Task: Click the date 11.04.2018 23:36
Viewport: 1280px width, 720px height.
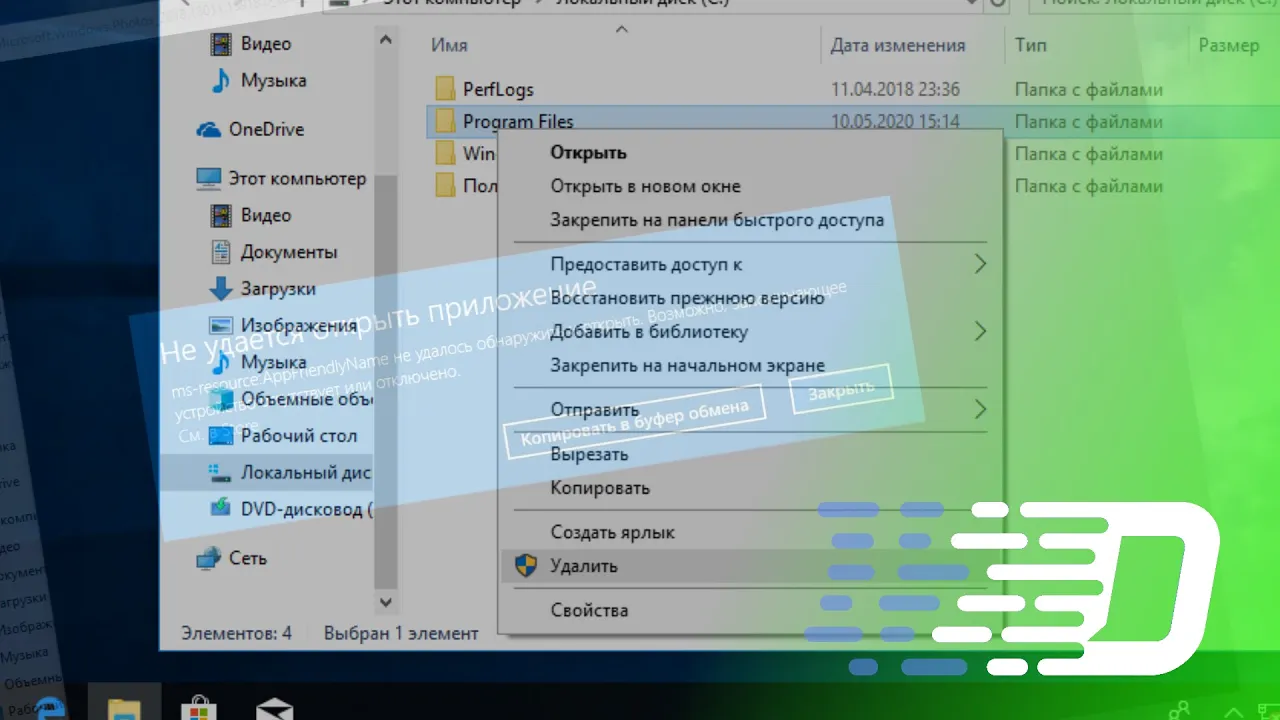Action: coord(895,90)
